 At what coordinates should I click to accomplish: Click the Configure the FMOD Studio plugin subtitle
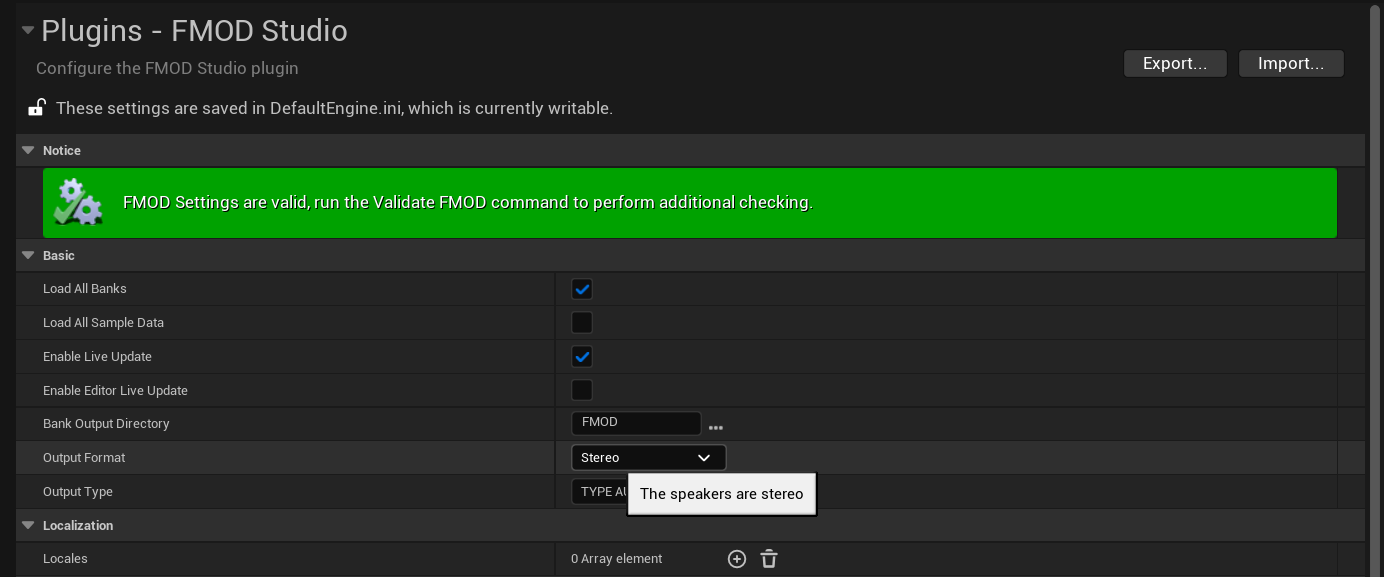167,68
